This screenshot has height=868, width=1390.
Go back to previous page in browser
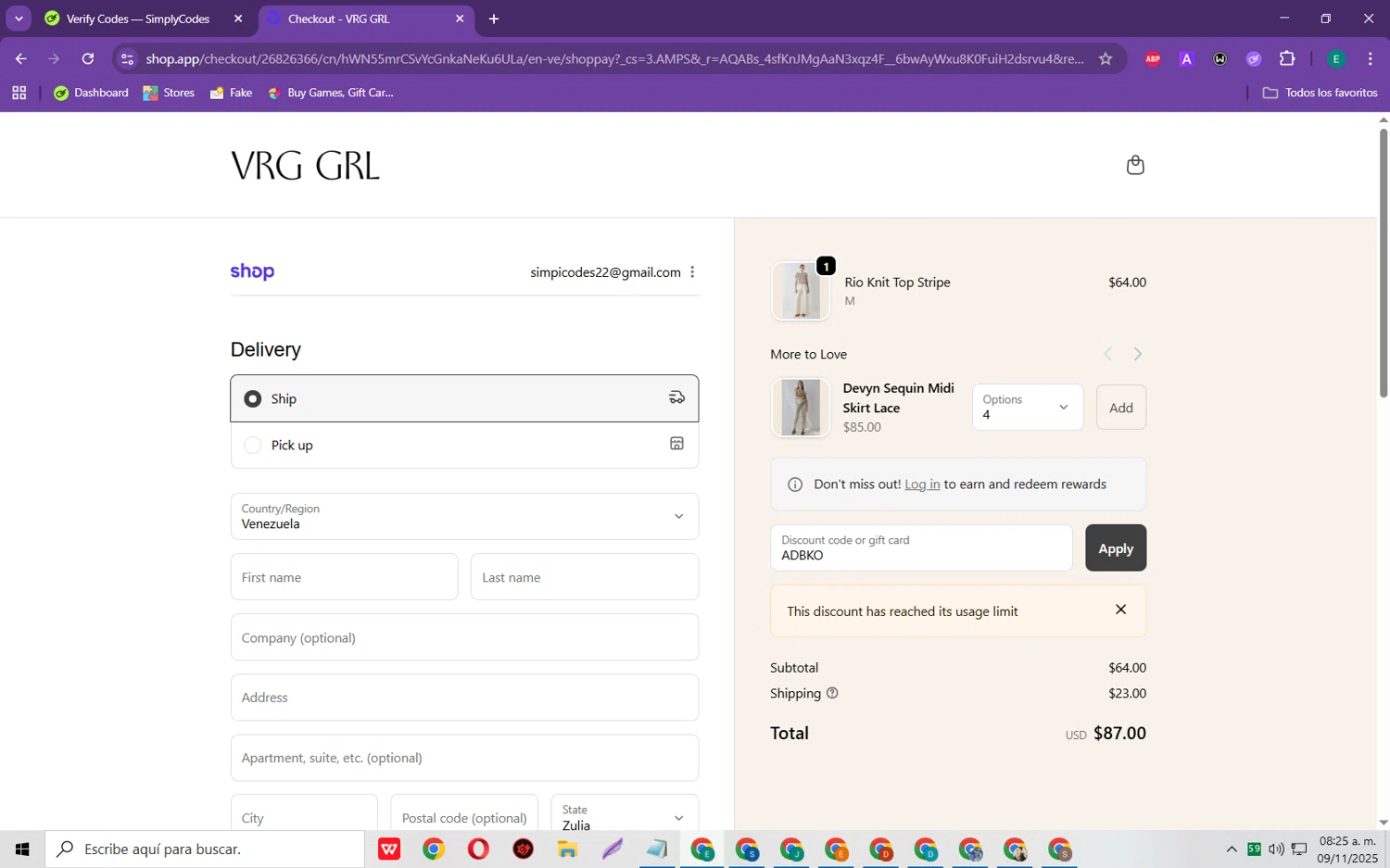coord(20,58)
